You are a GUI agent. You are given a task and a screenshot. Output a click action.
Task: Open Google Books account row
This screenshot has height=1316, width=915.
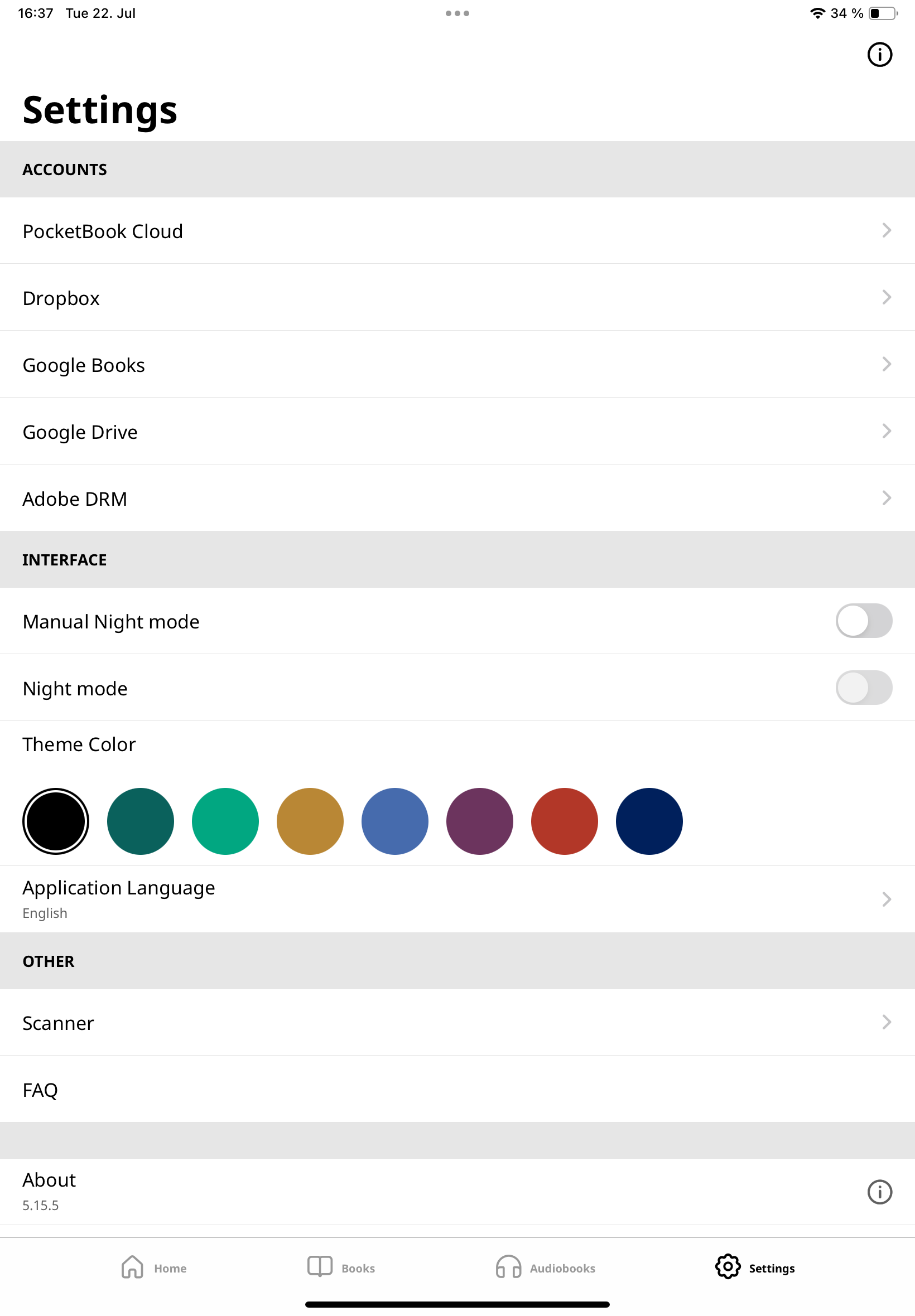(458, 365)
